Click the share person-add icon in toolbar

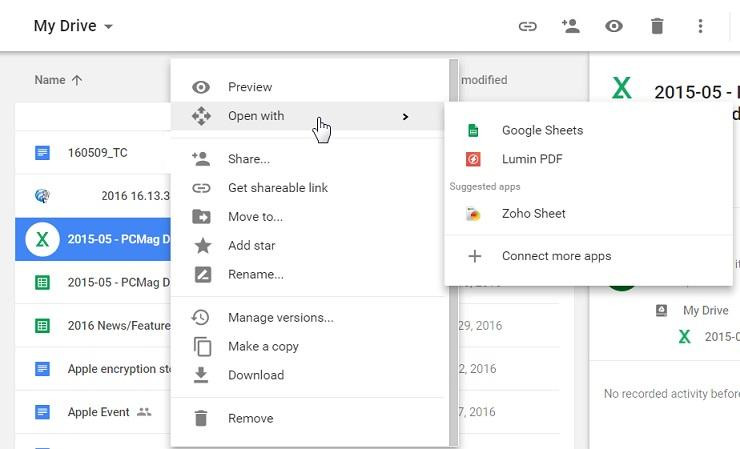pyautogui.click(x=571, y=26)
